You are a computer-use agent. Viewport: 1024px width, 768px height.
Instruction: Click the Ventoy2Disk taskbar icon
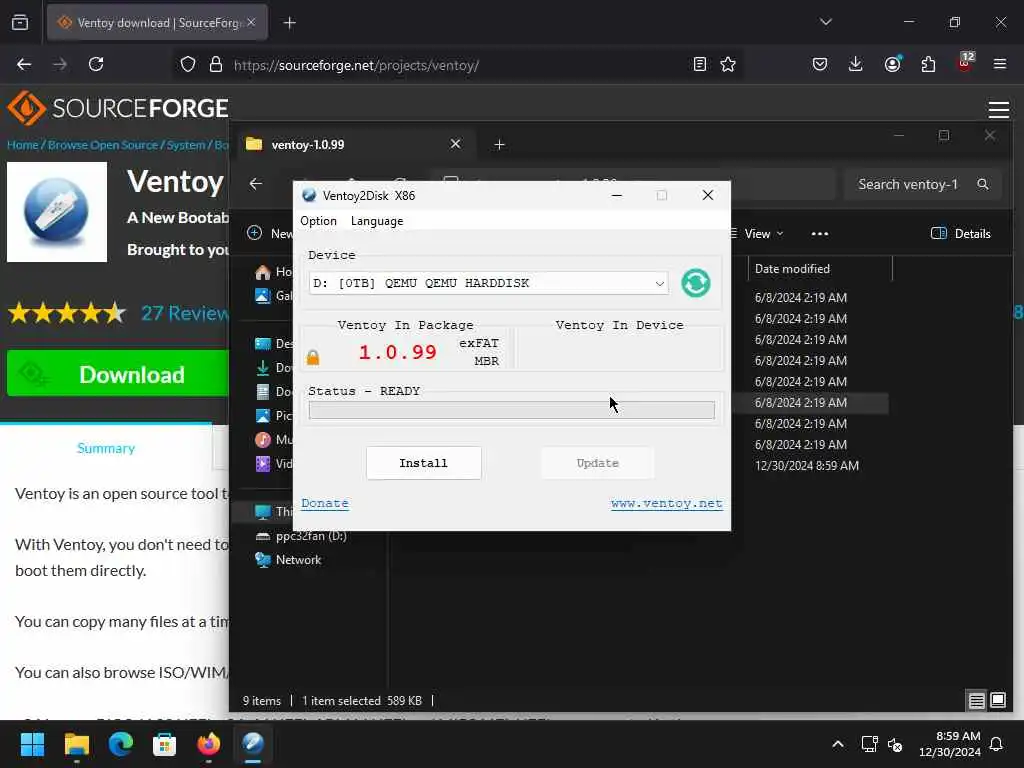253,744
